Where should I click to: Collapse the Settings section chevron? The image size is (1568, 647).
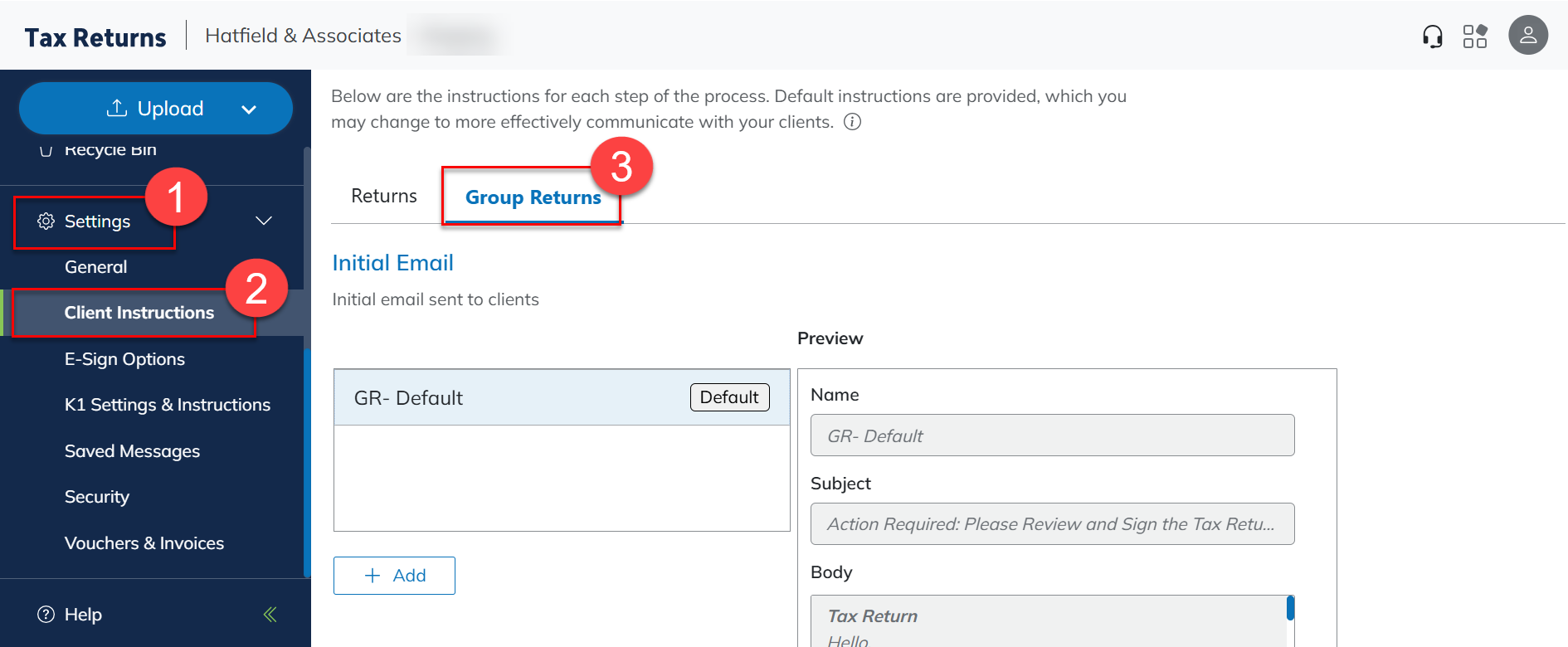point(264,221)
